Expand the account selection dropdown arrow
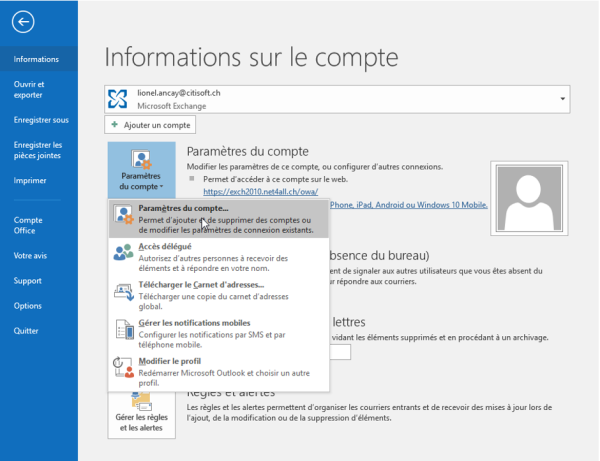The height and width of the screenshot is (461, 600). (562, 99)
